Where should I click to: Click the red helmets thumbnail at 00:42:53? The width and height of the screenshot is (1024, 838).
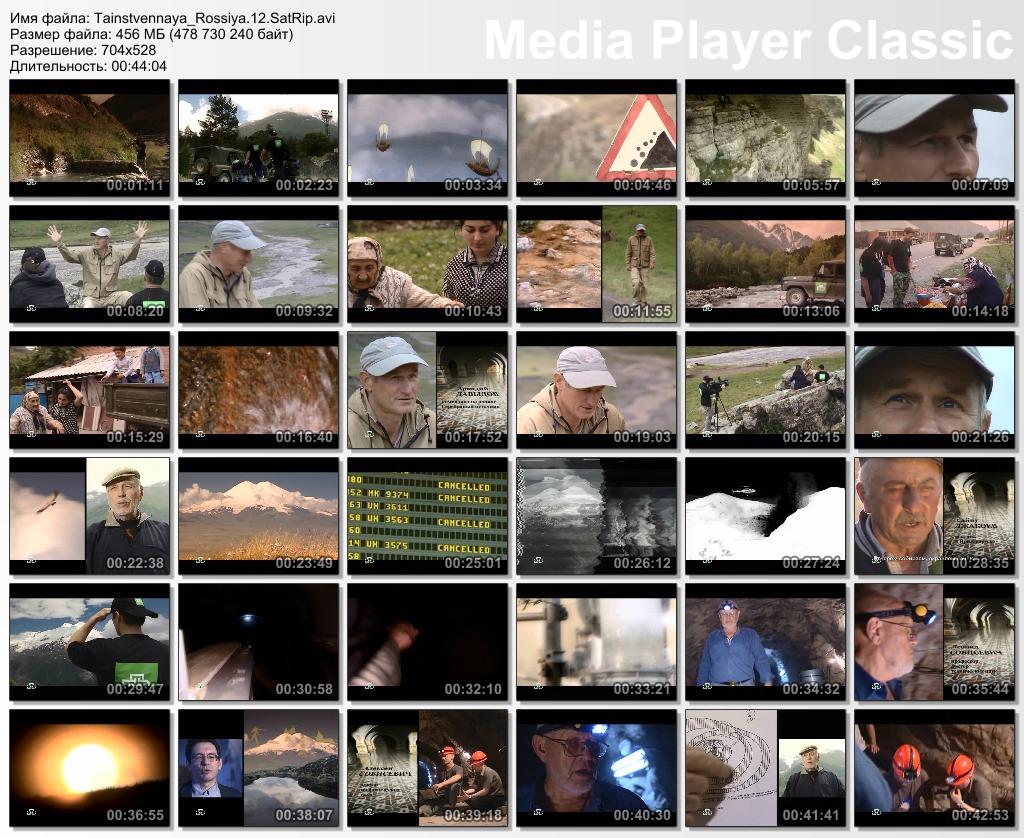934,768
